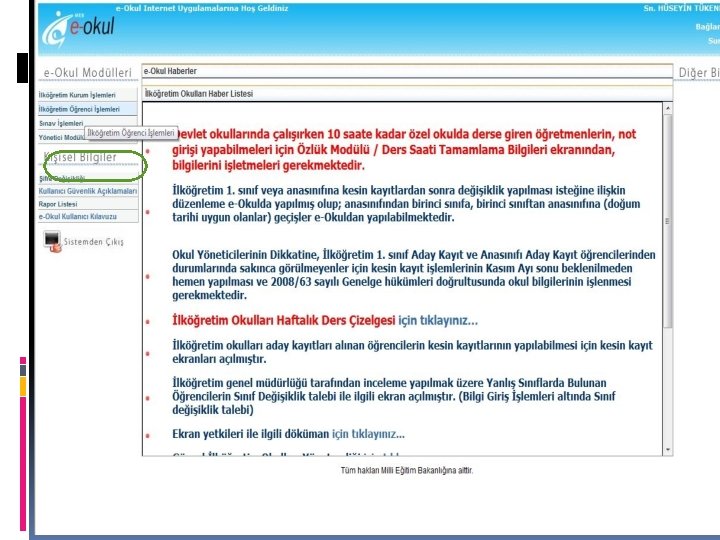This screenshot has height=540, width=720.
Task: Open İlköğretim Kurum İşlemleri module
Action: click(x=87, y=95)
